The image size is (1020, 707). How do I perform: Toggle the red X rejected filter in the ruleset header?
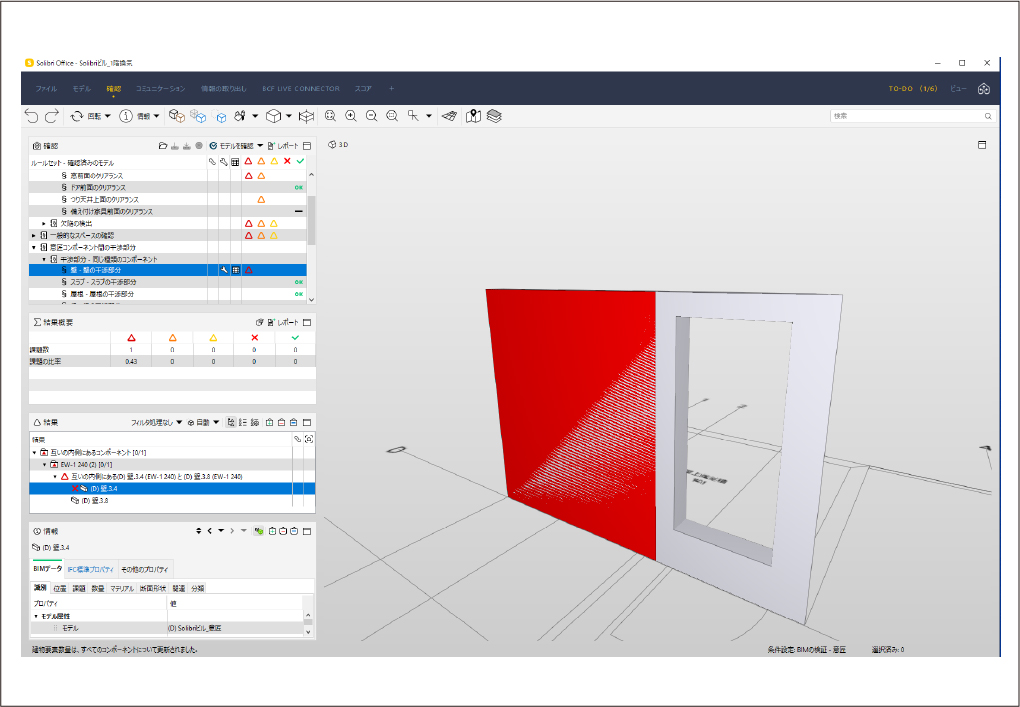pos(287,161)
